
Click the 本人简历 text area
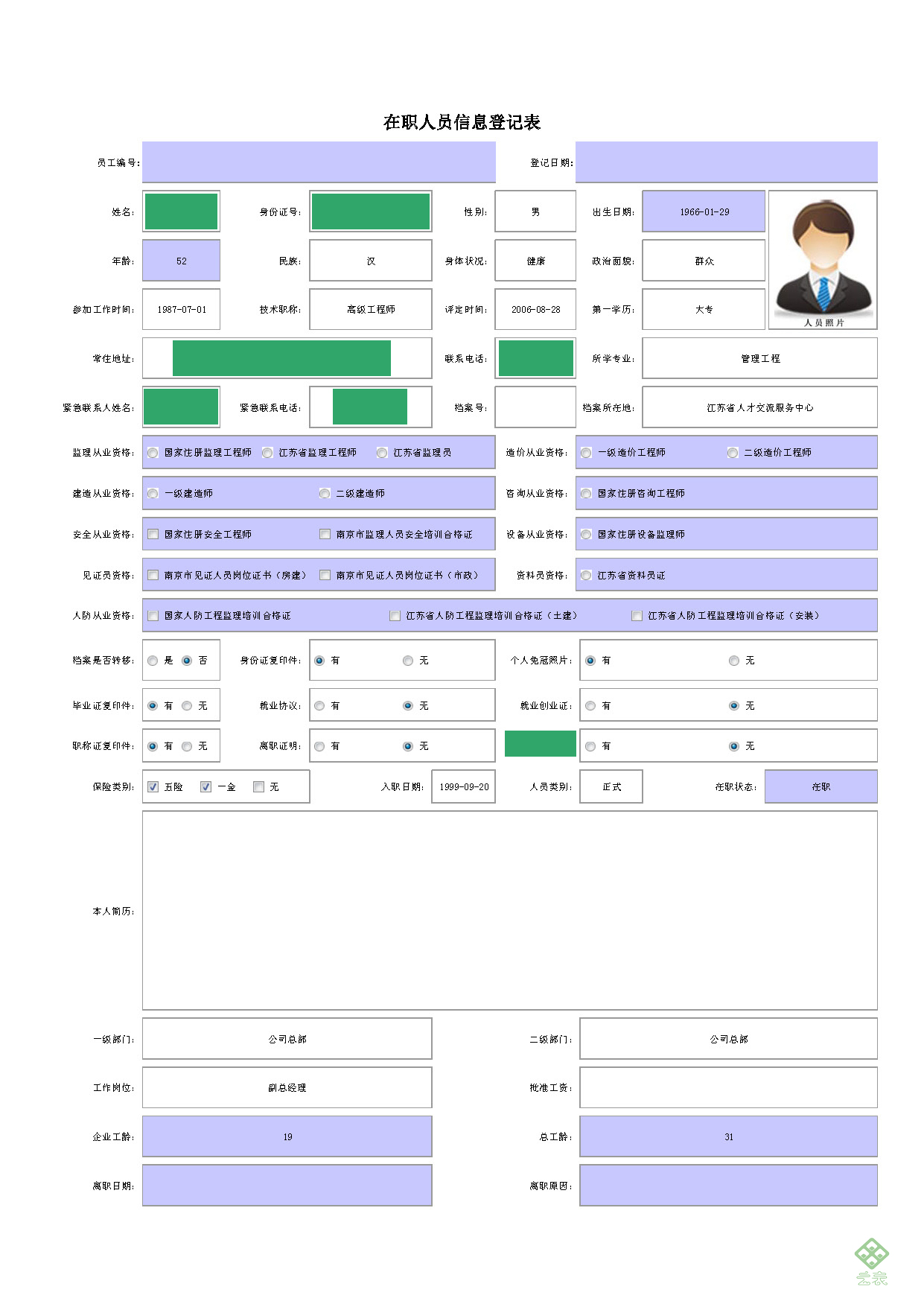coord(509,910)
